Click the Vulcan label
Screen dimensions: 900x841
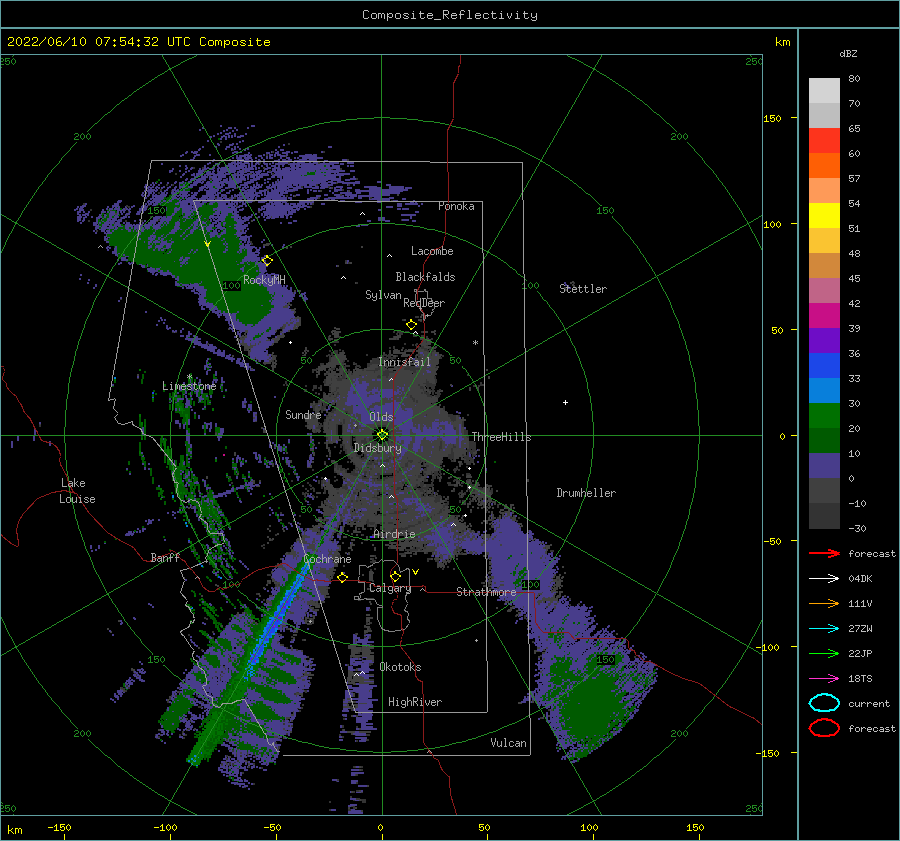[508, 743]
